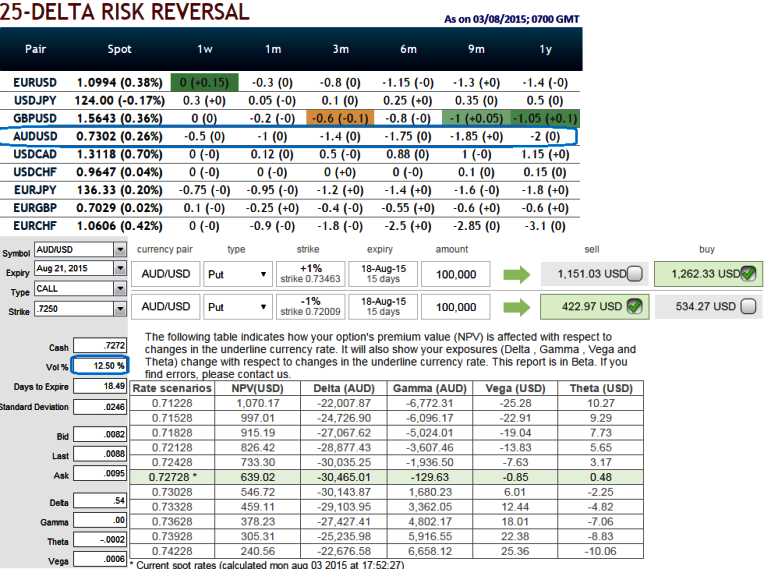Click the 1y column header
764x569 pixels.
545,49
